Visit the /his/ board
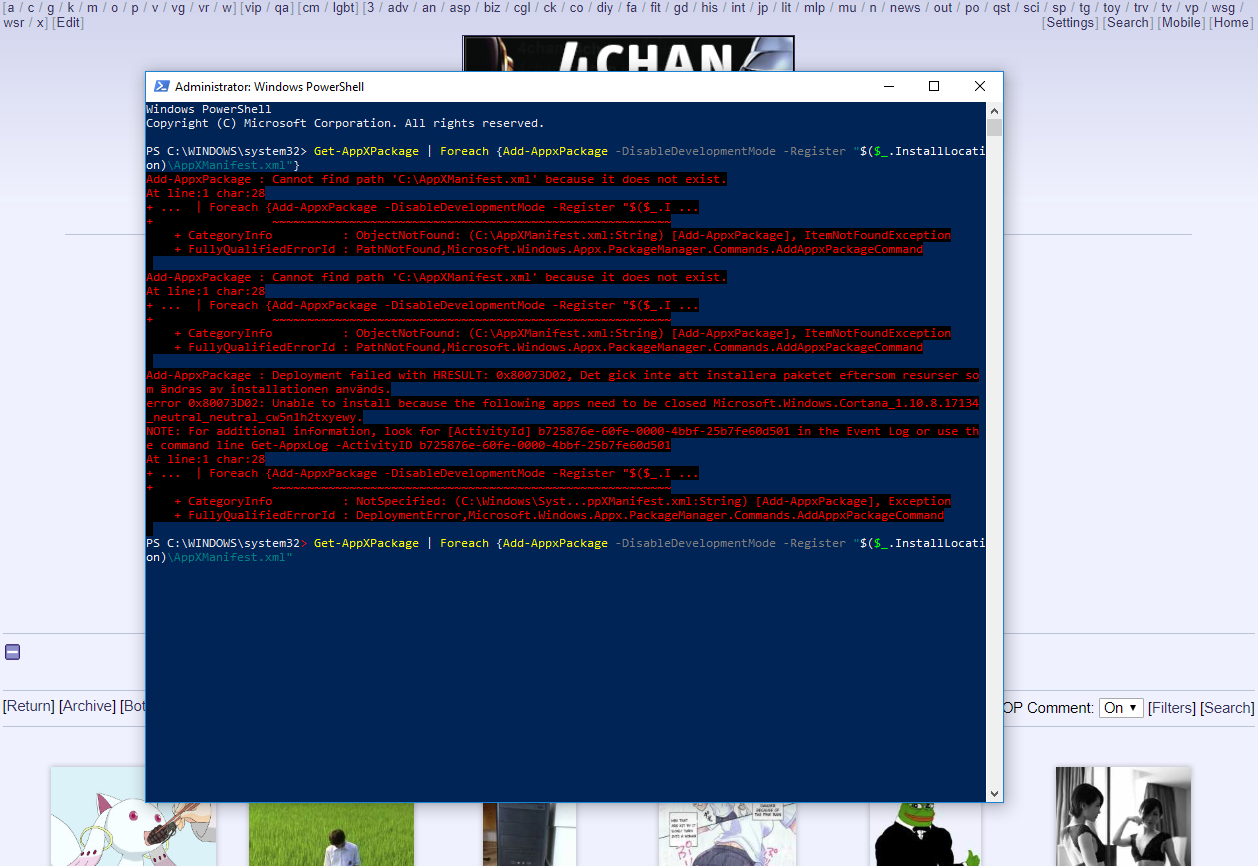 pyautogui.click(x=709, y=8)
